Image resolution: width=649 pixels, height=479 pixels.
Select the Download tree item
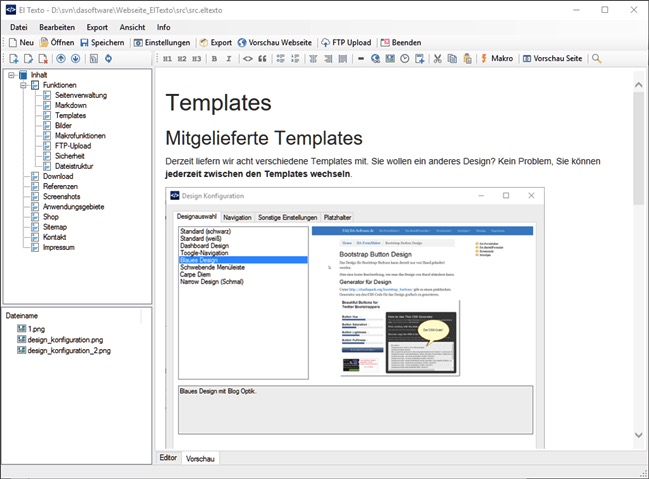tap(58, 176)
